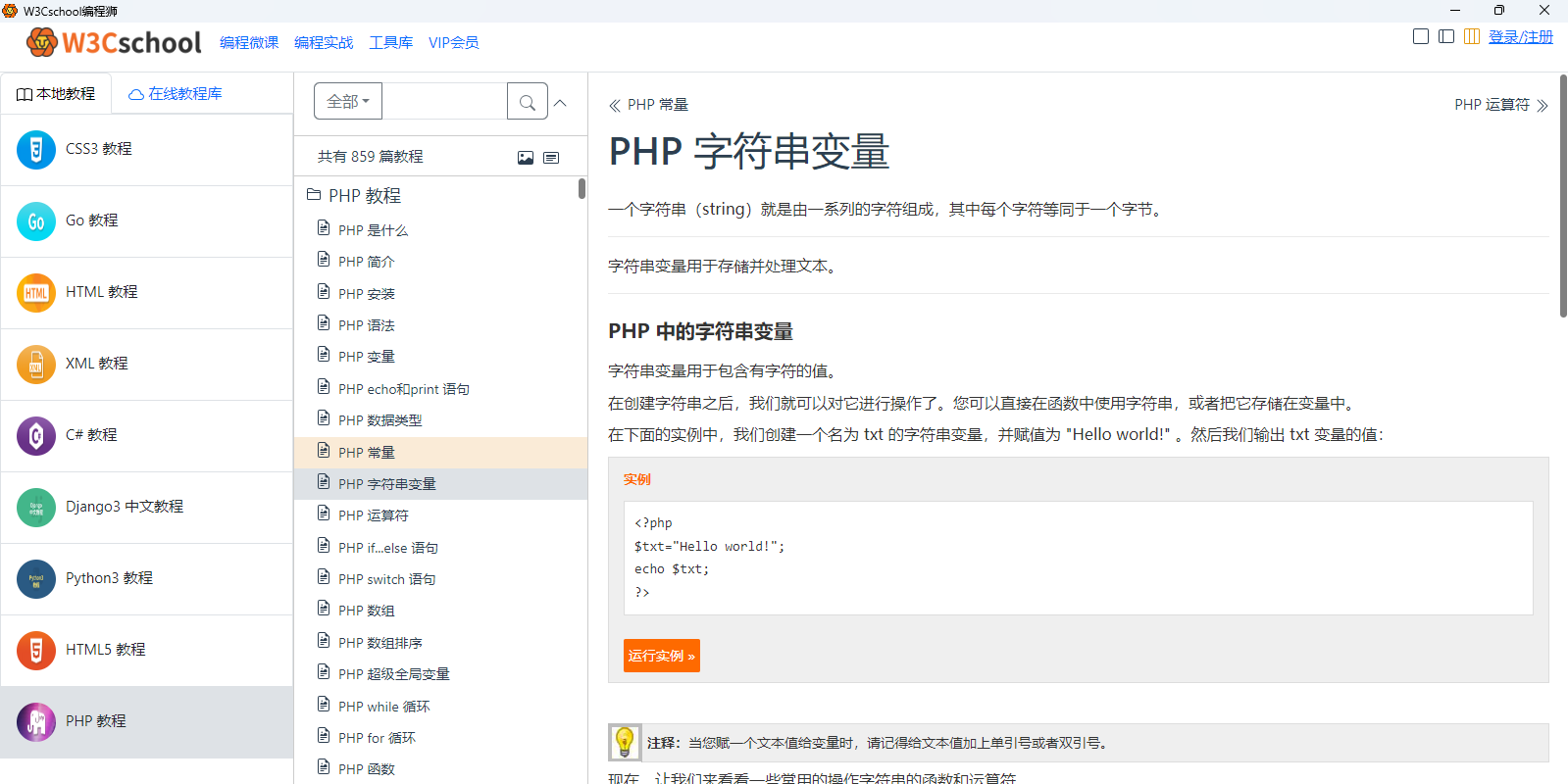The width and height of the screenshot is (1568, 784).
Task: Click the 登录/注册 link
Action: click(x=1520, y=37)
